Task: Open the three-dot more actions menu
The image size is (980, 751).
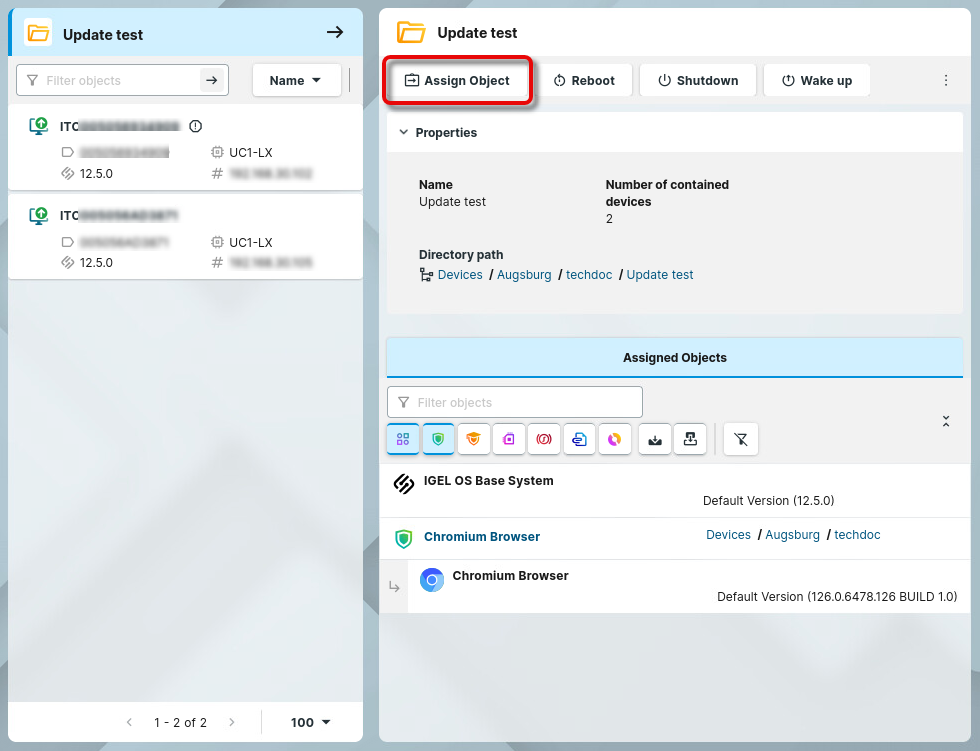Action: click(946, 81)
